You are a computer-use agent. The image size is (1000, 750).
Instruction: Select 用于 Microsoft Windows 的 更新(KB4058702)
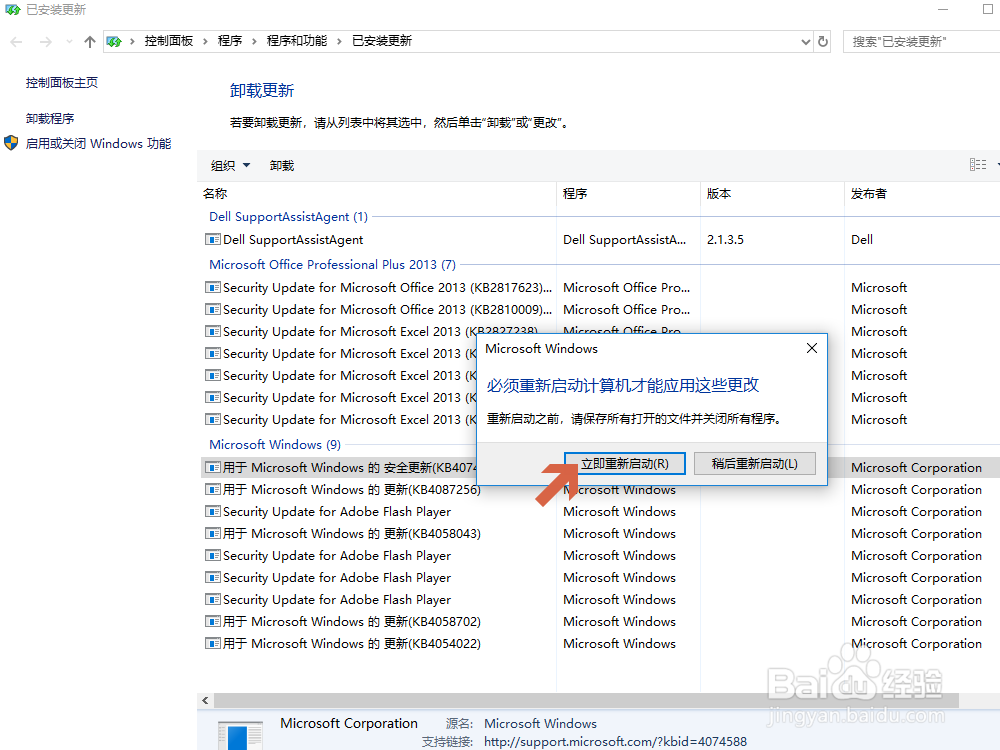tap(351, 622)
